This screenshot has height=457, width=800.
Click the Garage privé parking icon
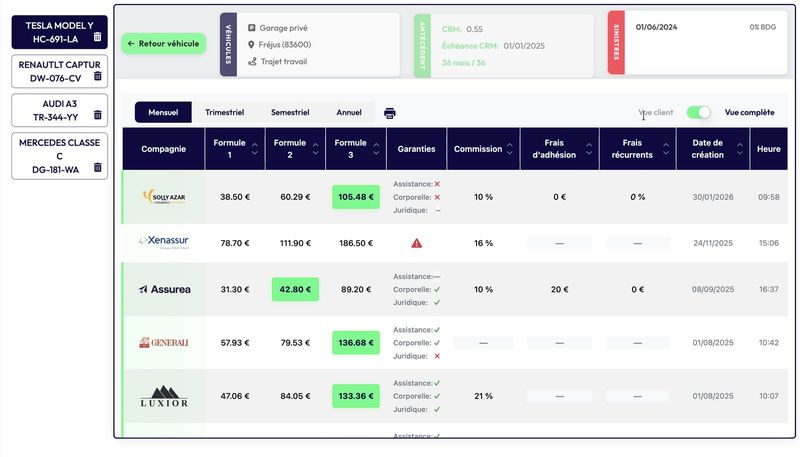252,28
